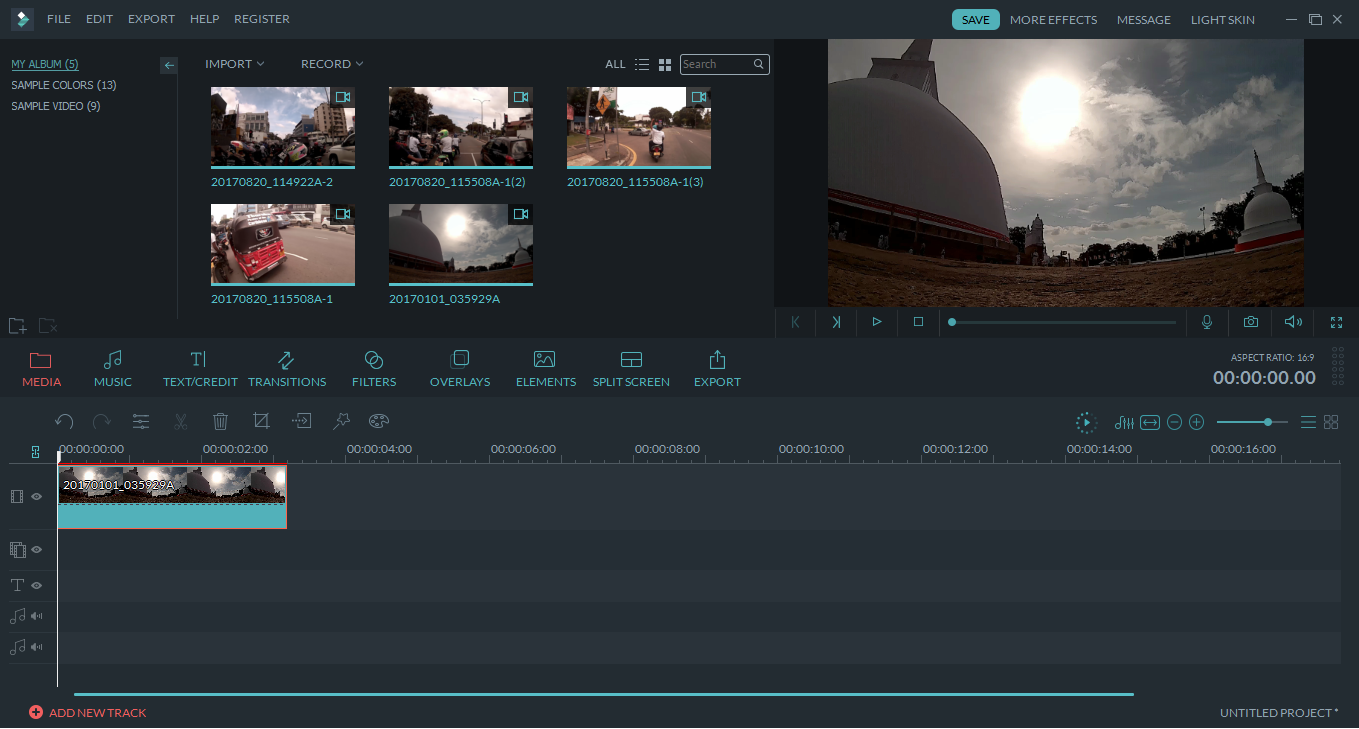This screenshot has height=729, width=1359.
Task: Hide the main video track
Action: tap(36, 496)
